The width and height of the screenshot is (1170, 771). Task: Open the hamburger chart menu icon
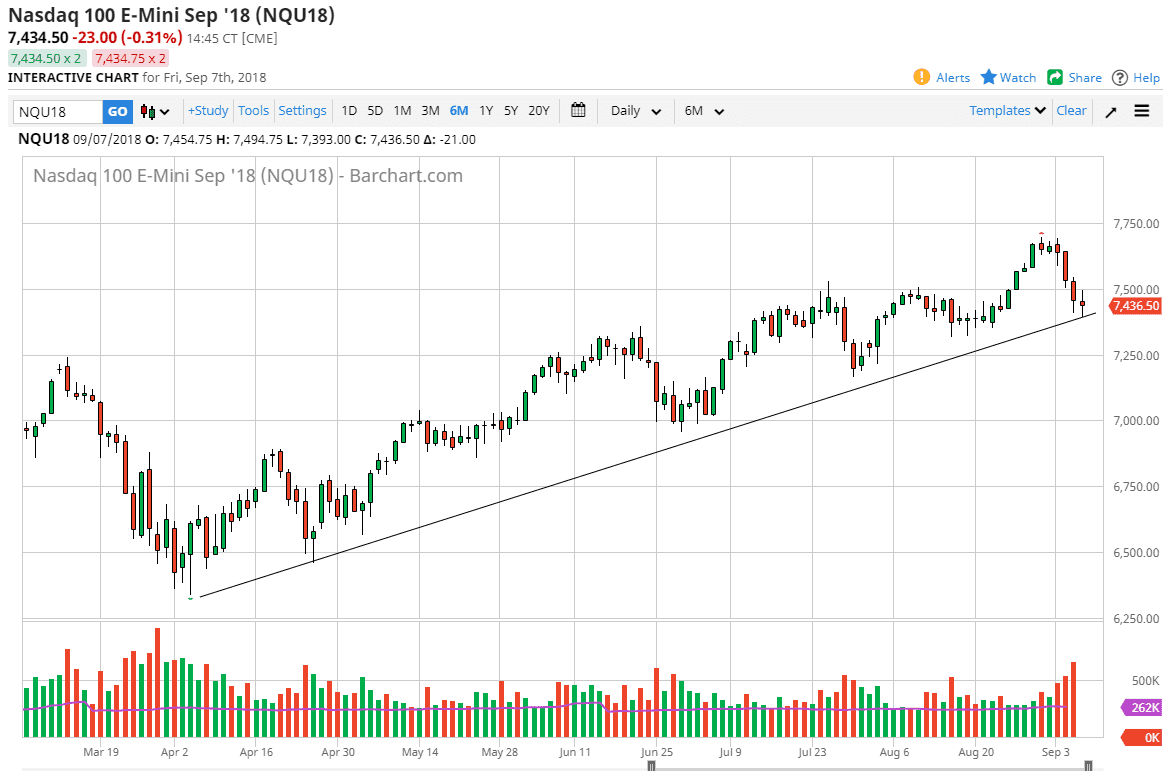coord(1141,111)
